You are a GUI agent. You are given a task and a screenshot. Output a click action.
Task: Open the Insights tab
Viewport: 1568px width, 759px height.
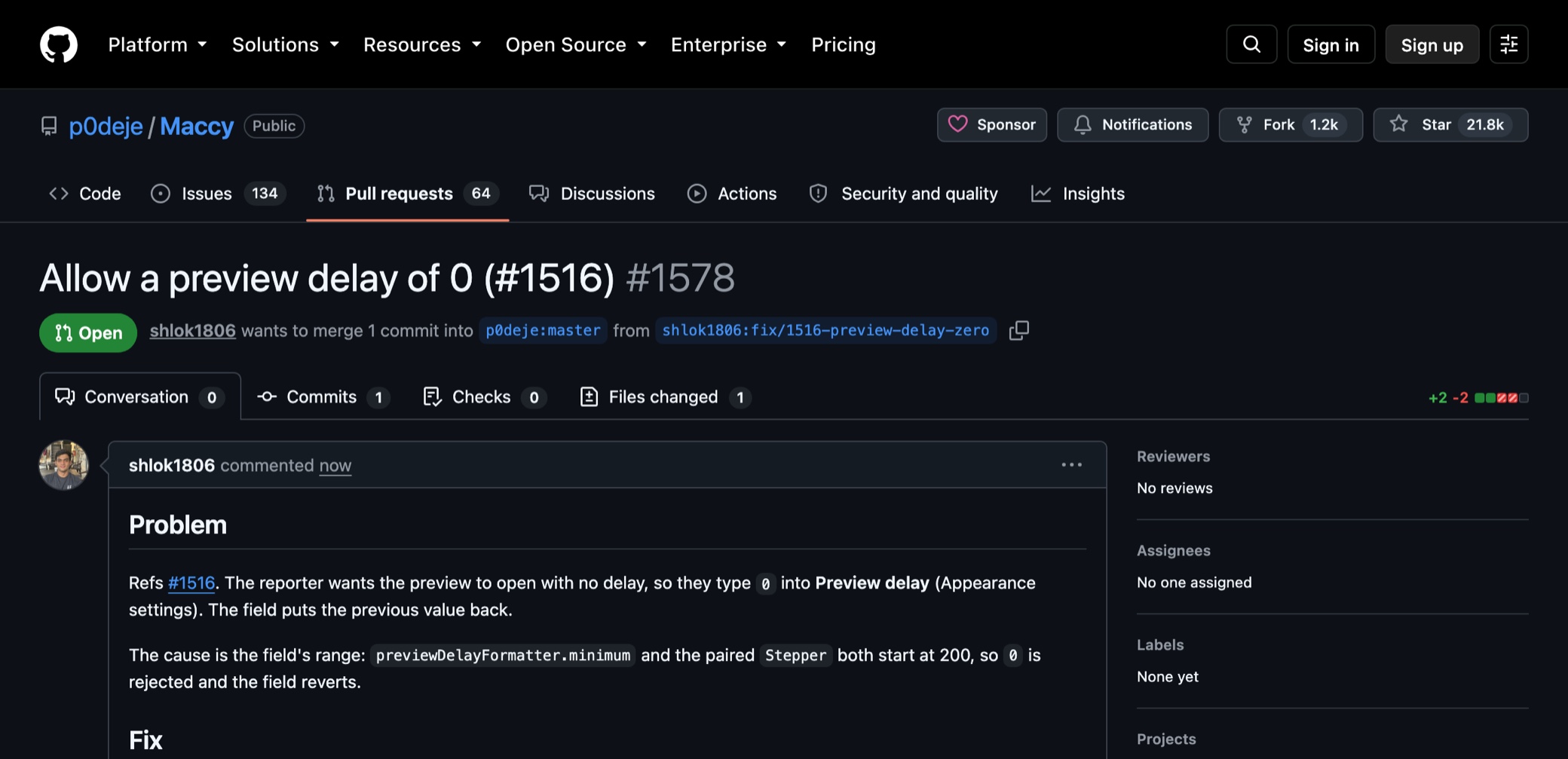click(x=1078, y=194)
